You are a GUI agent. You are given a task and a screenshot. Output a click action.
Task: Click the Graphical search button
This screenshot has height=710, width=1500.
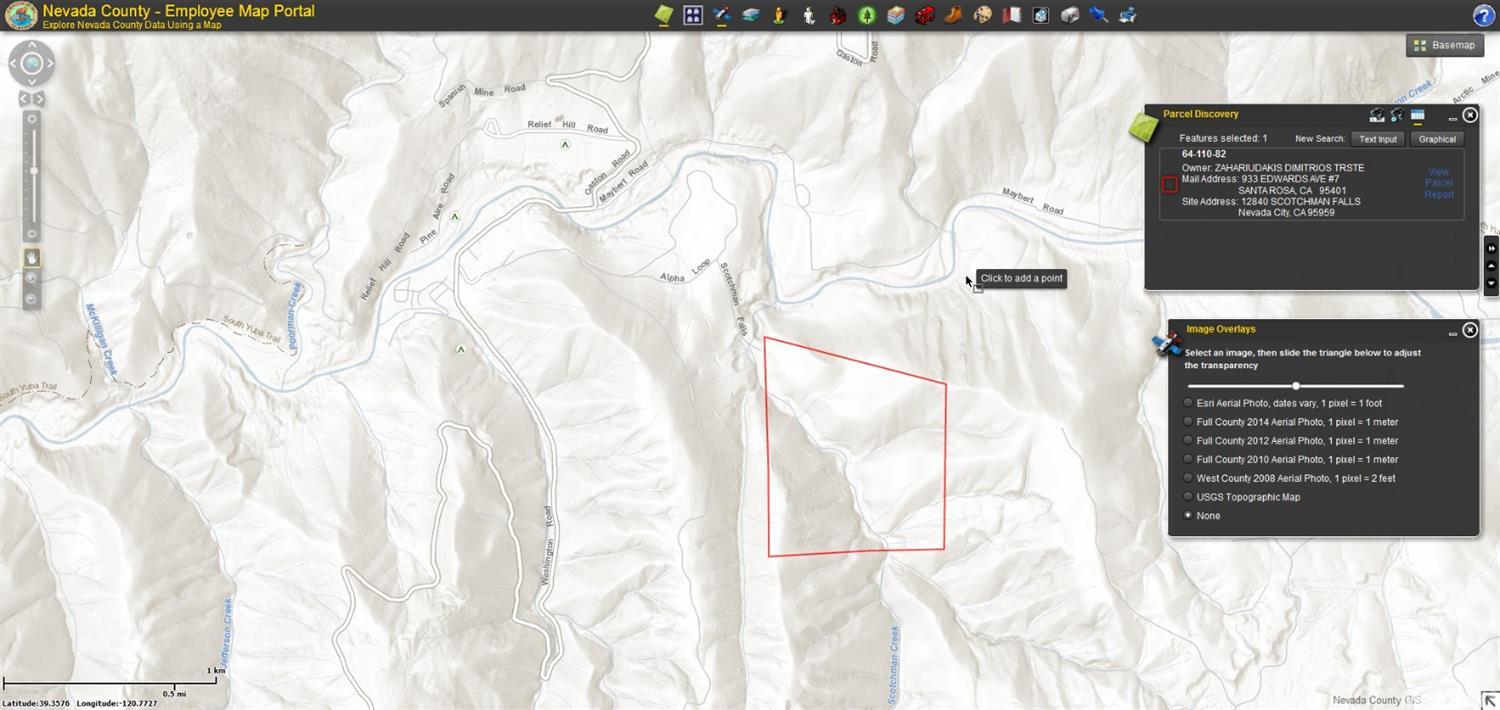1437,139
